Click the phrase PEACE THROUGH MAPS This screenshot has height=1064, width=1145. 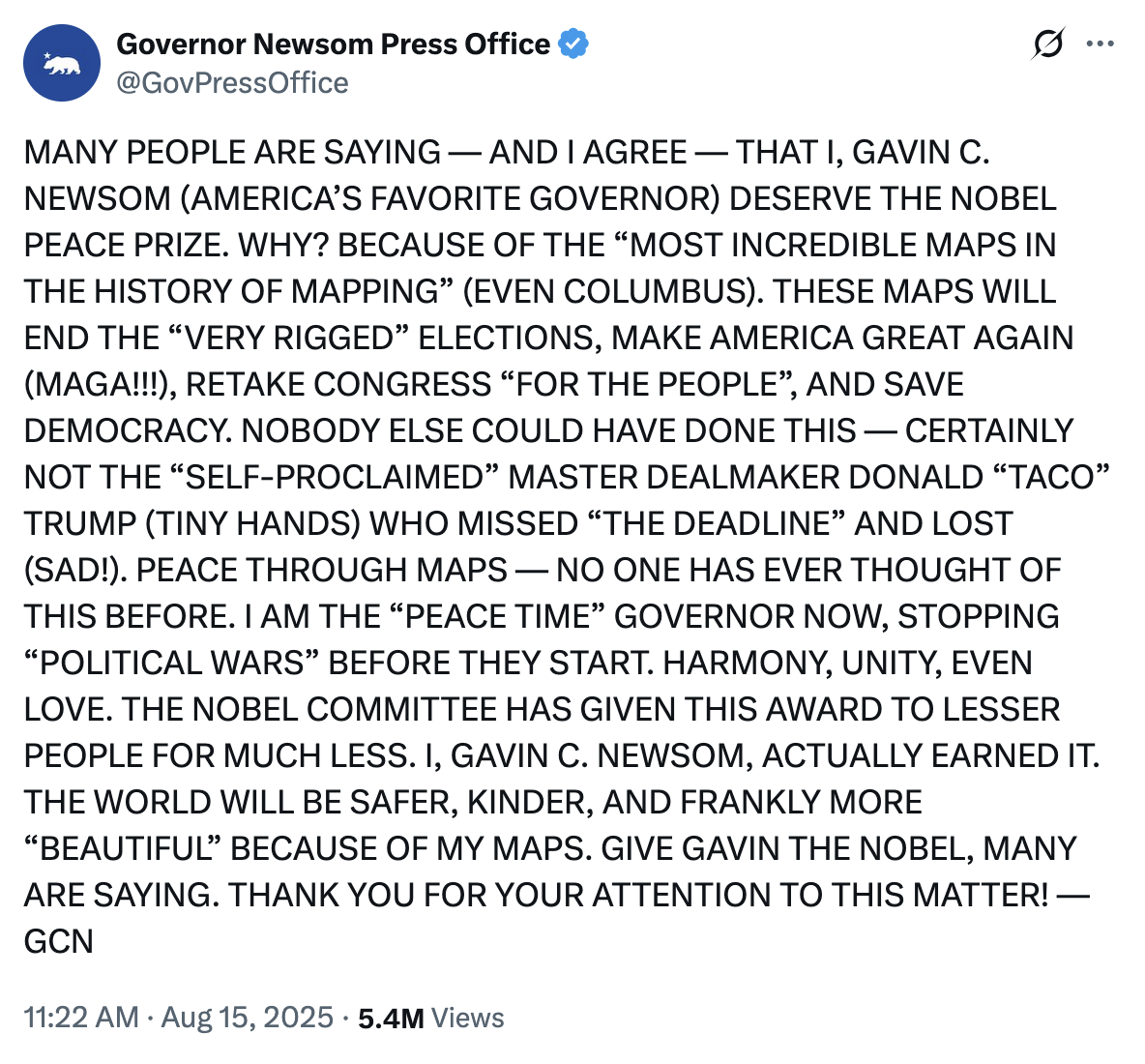(x=322, y=570)
